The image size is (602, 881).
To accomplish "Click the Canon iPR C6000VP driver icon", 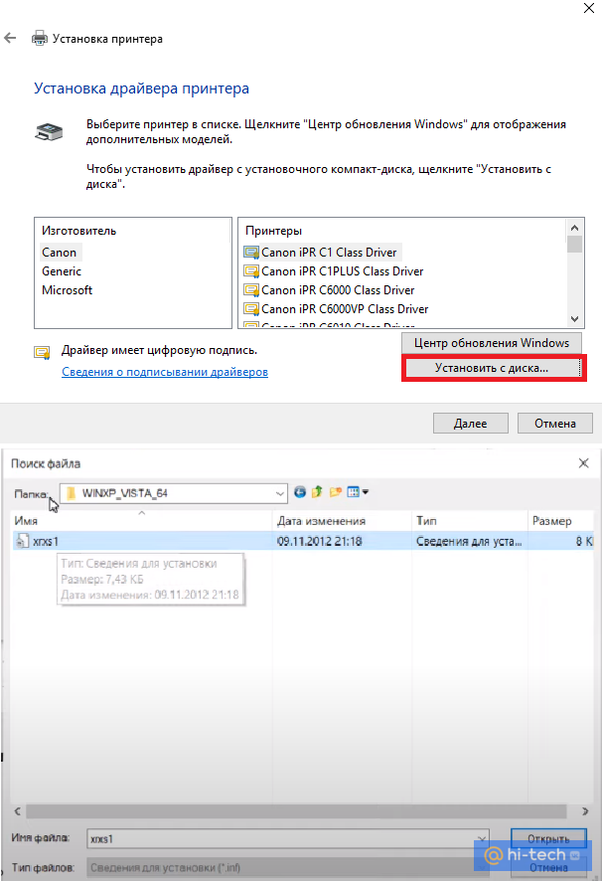I will click(251, 308).
